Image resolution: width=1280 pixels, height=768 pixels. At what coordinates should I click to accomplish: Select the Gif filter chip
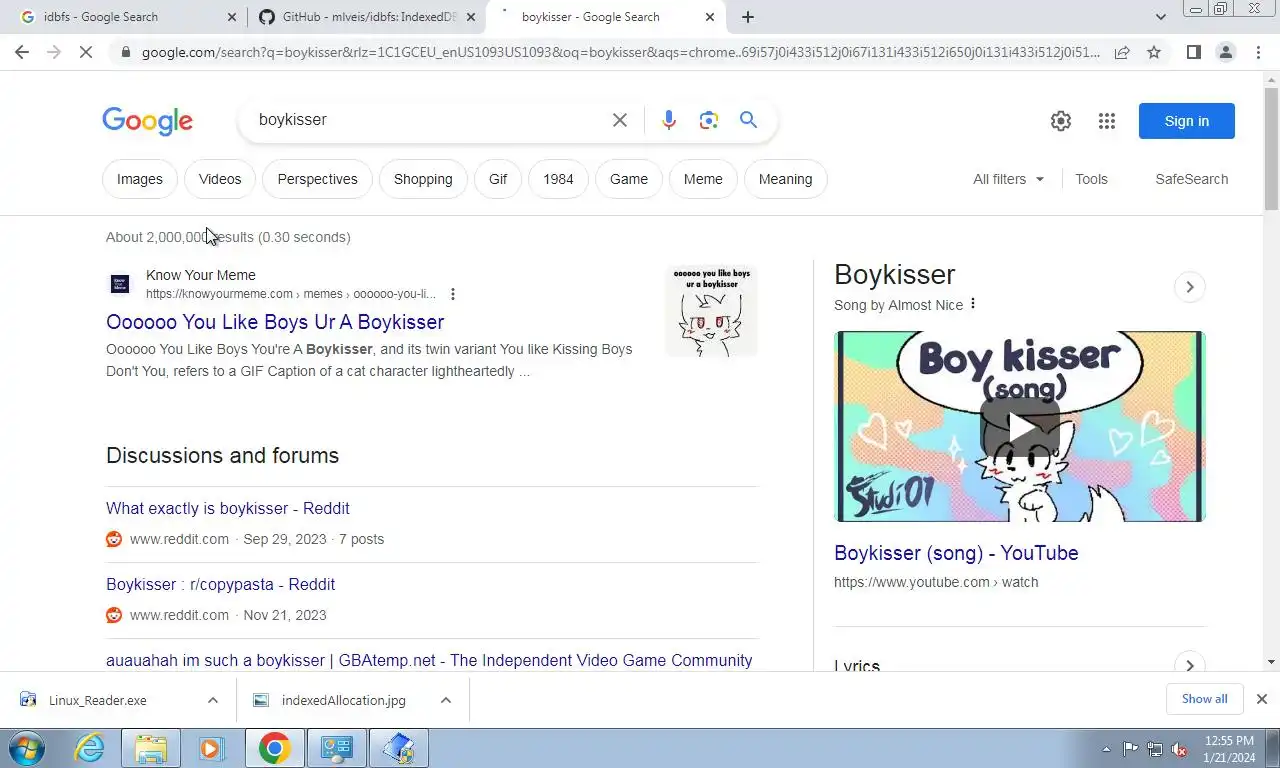498,179
